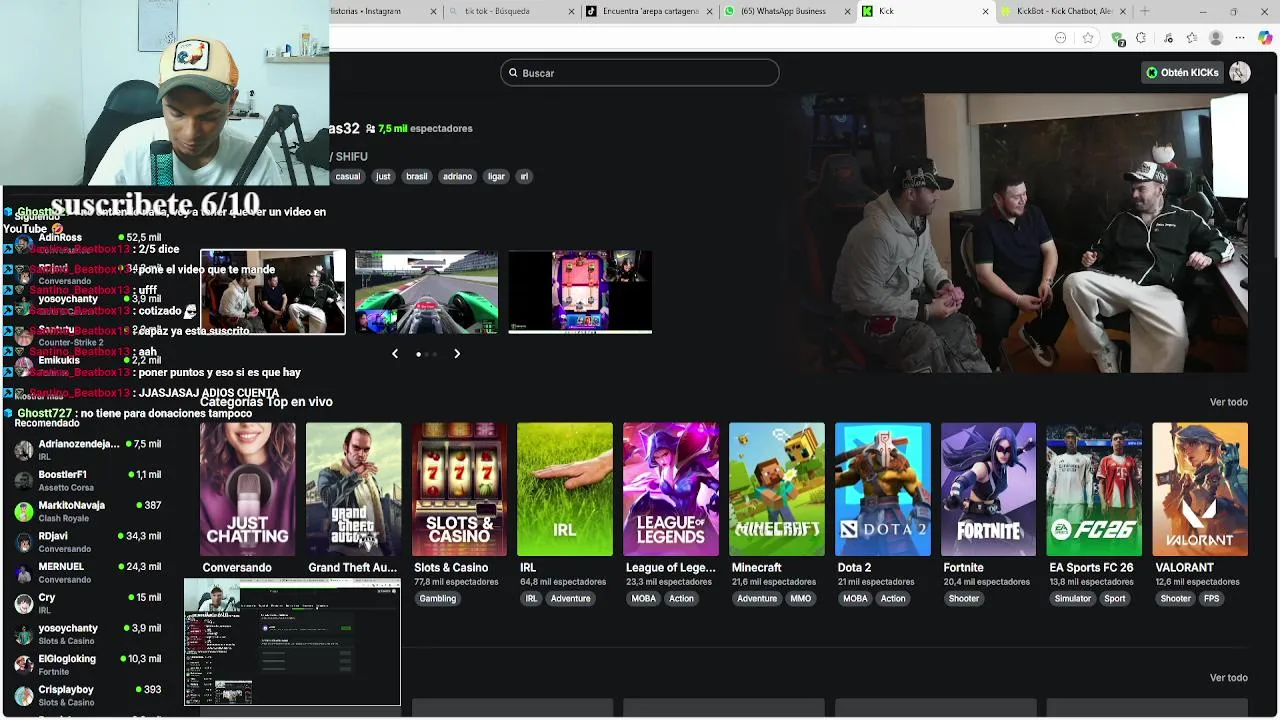Click the 'ligar' stream tag
1280x720 pixels.
(496, 176)
